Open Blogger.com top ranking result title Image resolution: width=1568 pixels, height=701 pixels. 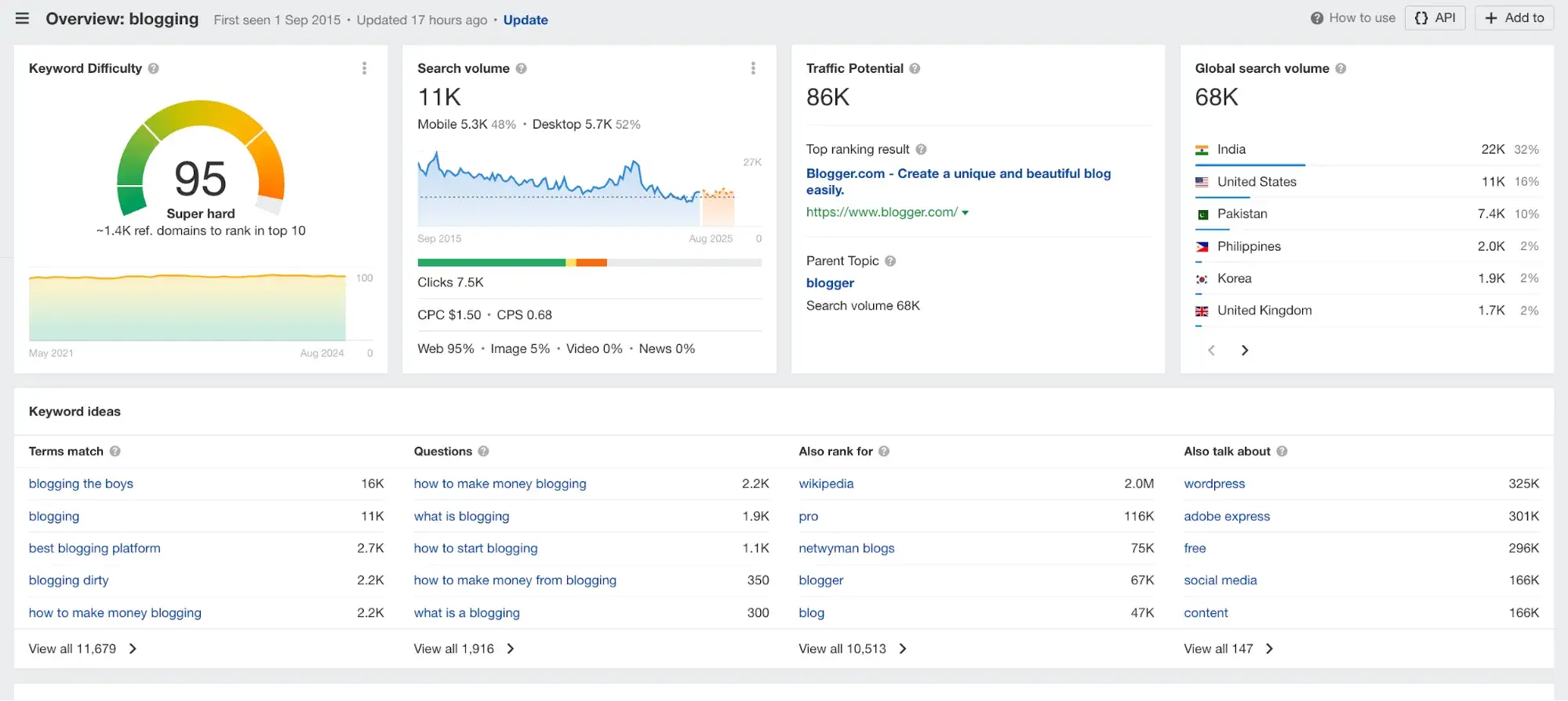(959, 181)
